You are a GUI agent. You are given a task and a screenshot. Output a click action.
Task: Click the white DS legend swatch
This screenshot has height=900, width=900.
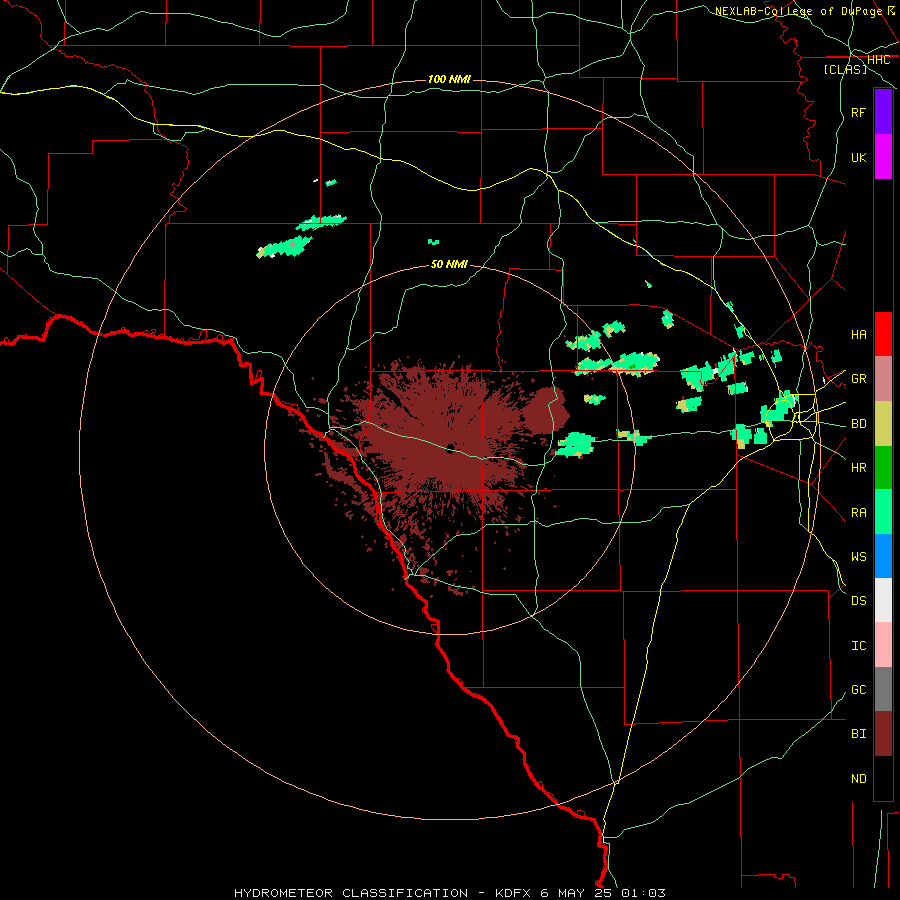tap(883, 600)
